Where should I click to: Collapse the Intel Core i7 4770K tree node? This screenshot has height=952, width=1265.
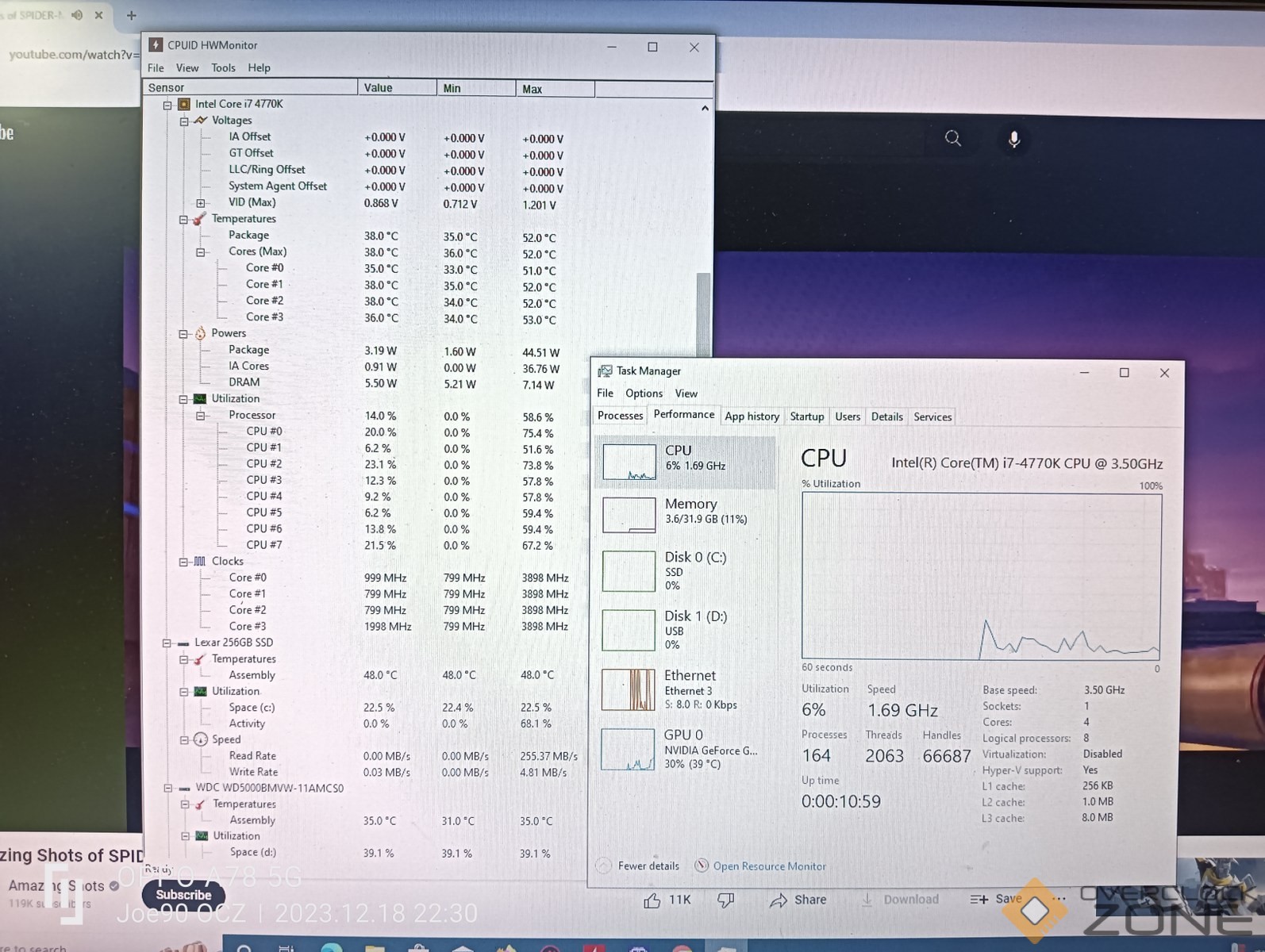pyautogui.click(x=167, y=105)
